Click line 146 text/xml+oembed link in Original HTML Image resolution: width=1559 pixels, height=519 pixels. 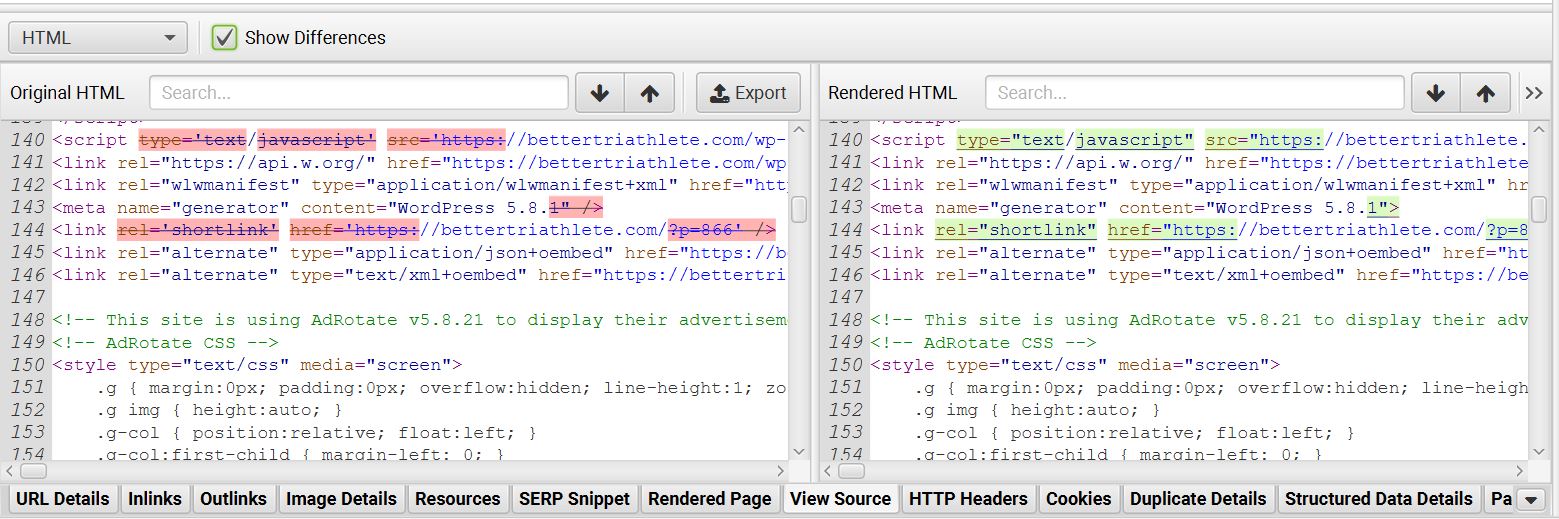[x=420, y=275]
